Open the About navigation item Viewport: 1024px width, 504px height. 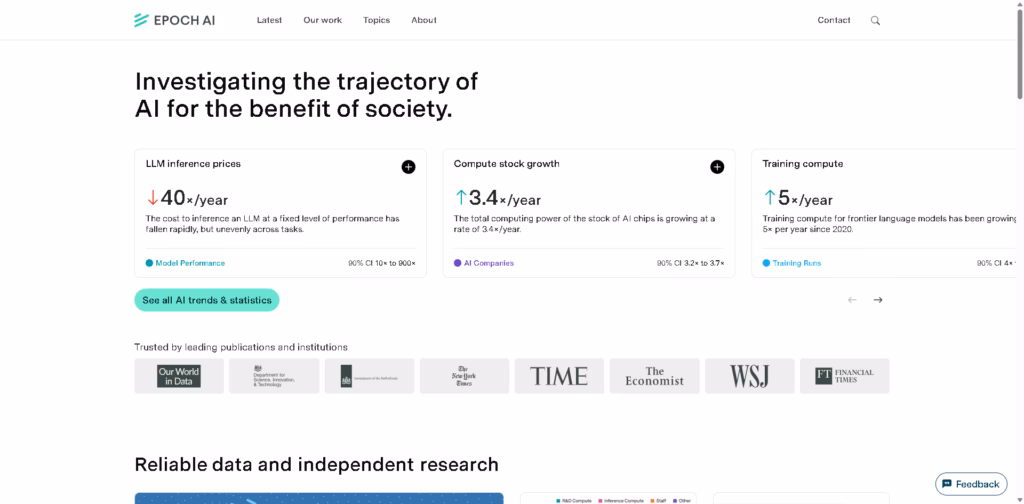[424, 20]
